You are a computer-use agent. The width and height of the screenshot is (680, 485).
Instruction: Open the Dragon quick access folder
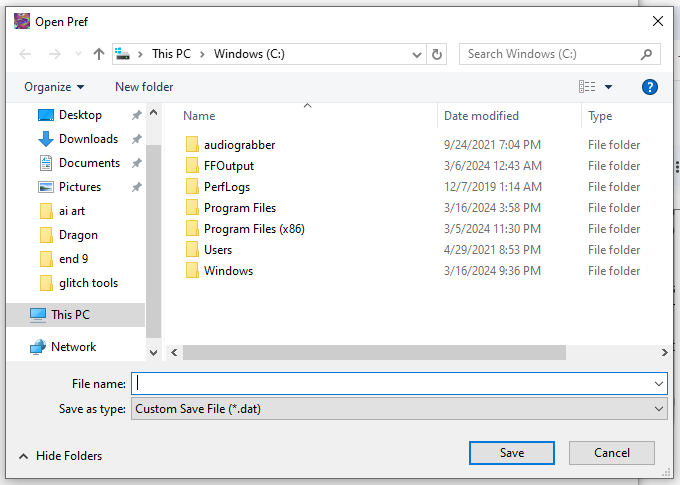[78, 235]
